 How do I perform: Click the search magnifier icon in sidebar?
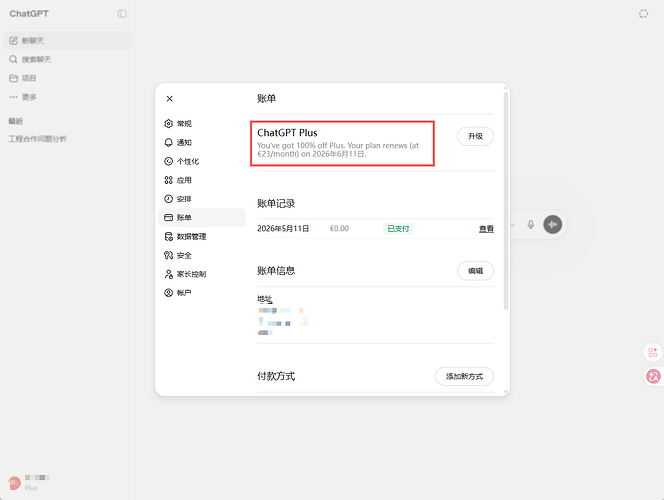pos(14,59)
